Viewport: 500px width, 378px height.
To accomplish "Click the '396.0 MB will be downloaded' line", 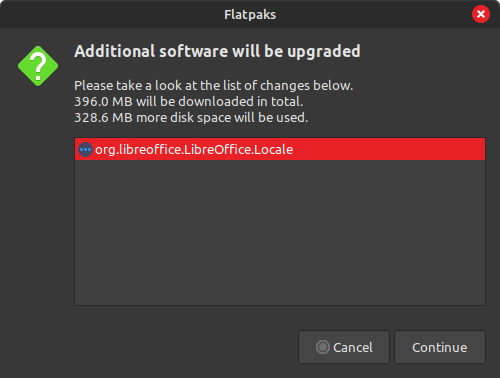I will pos(189,101).
